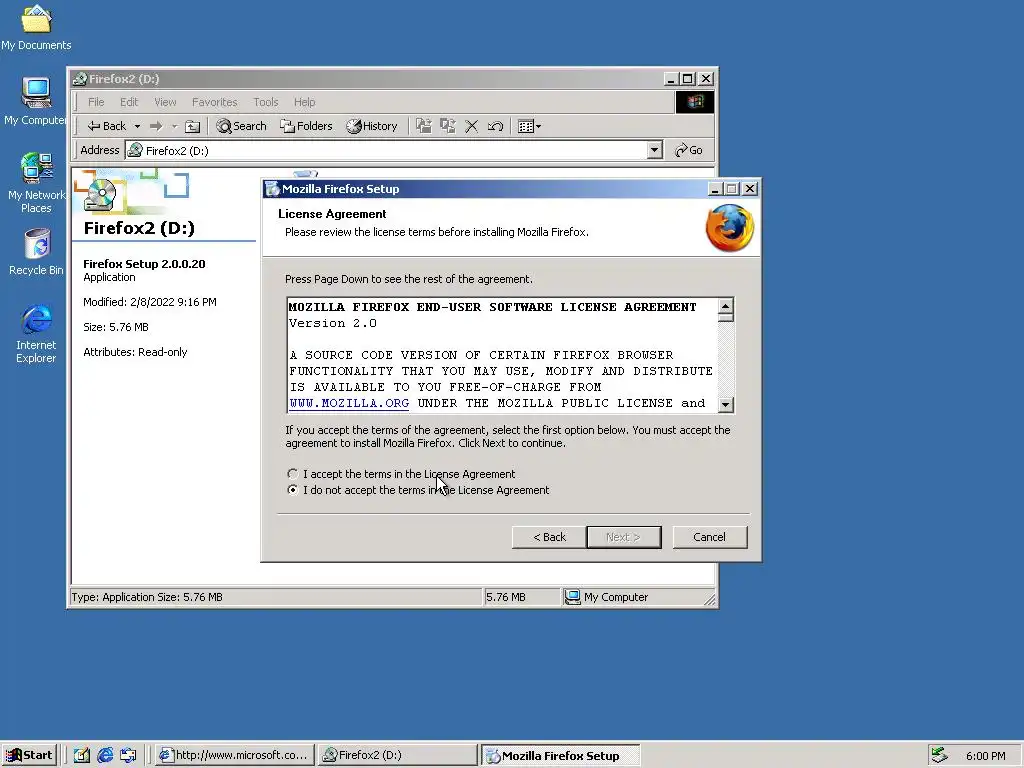Click Internet Explorer quick launch icon
The width and height of the screenshot is (1024, 768).
click(105, 755)
